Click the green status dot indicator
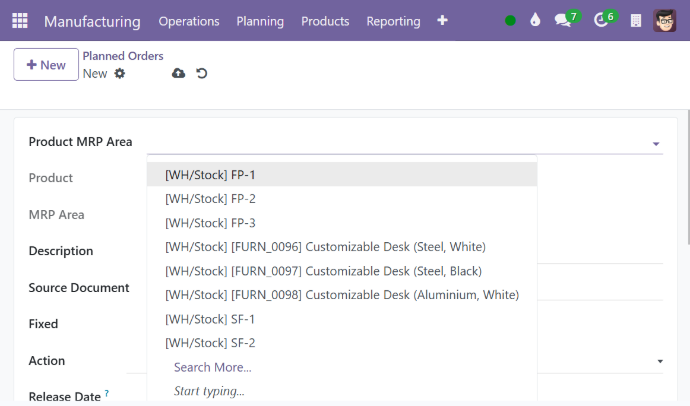This screenshot has height=406, width=690. click(511, 21)
